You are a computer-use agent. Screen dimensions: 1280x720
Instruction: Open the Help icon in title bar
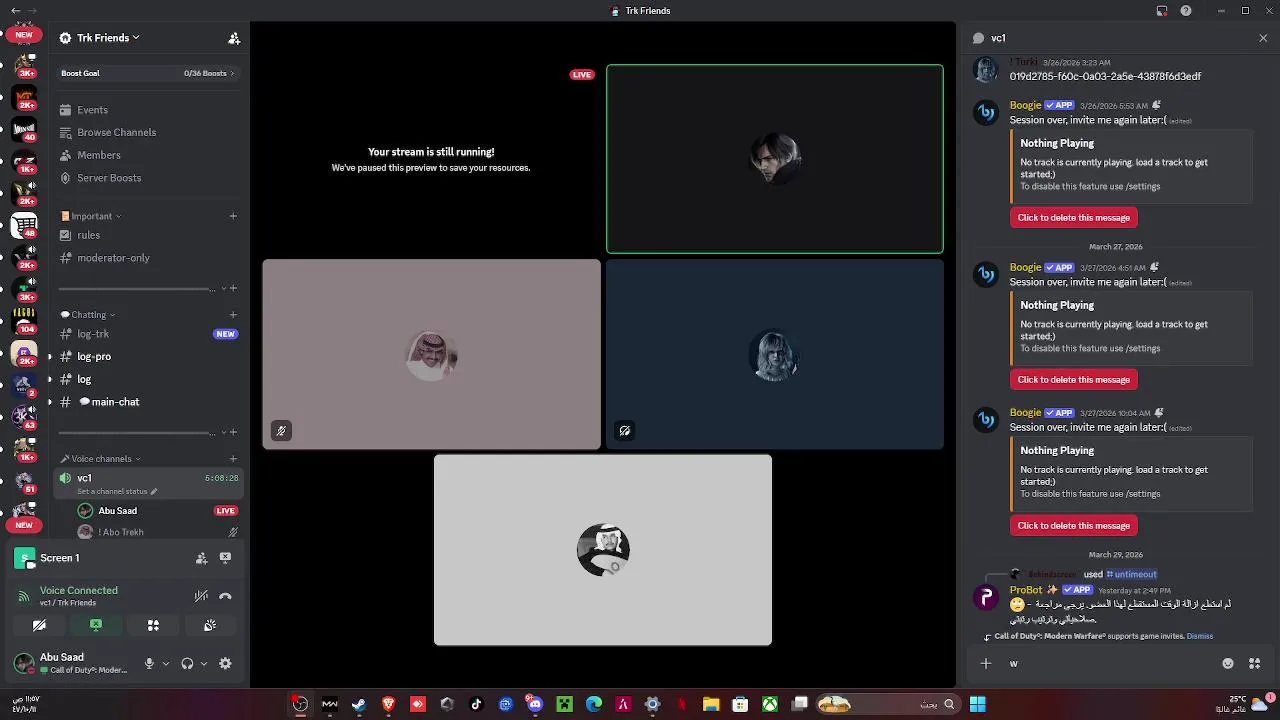pyautogui.click(x=1186, y=11)
